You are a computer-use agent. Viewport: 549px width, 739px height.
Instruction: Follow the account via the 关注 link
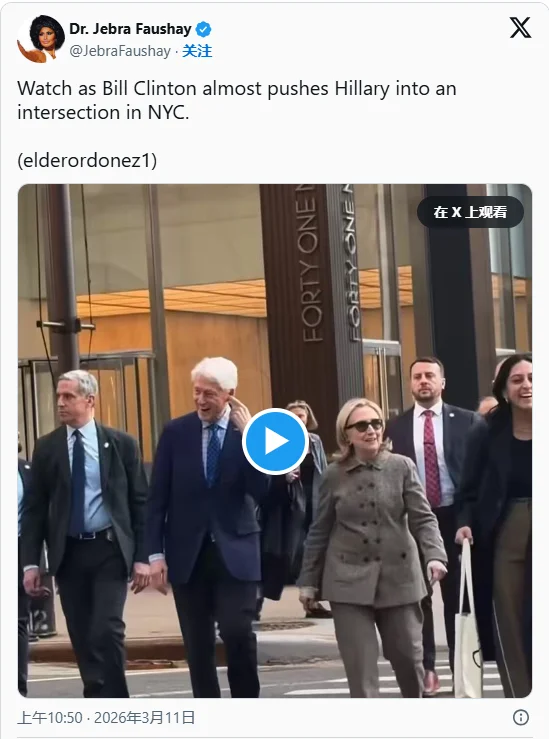point(197,50)
